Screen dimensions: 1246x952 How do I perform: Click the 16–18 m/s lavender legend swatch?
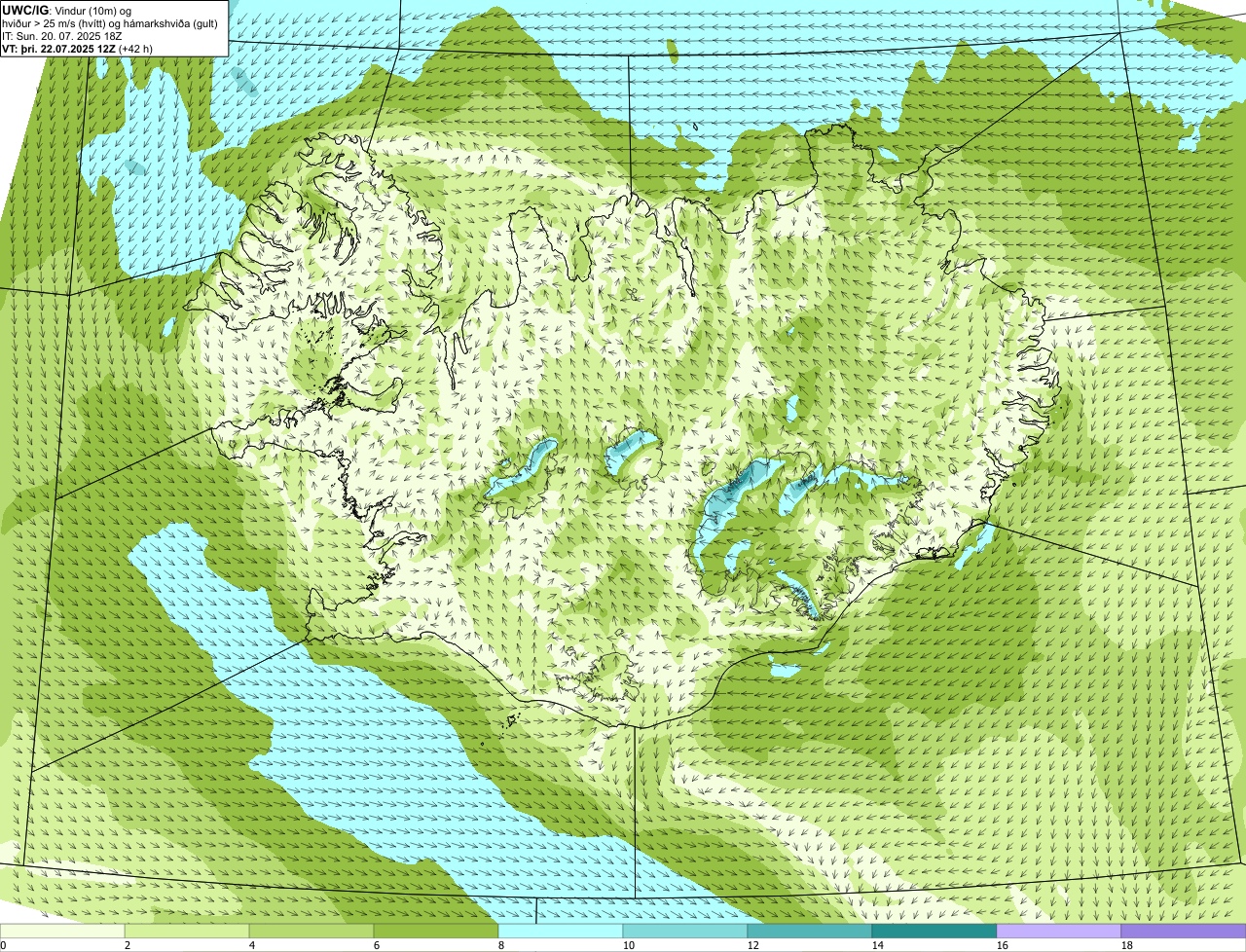[1059, 931]
